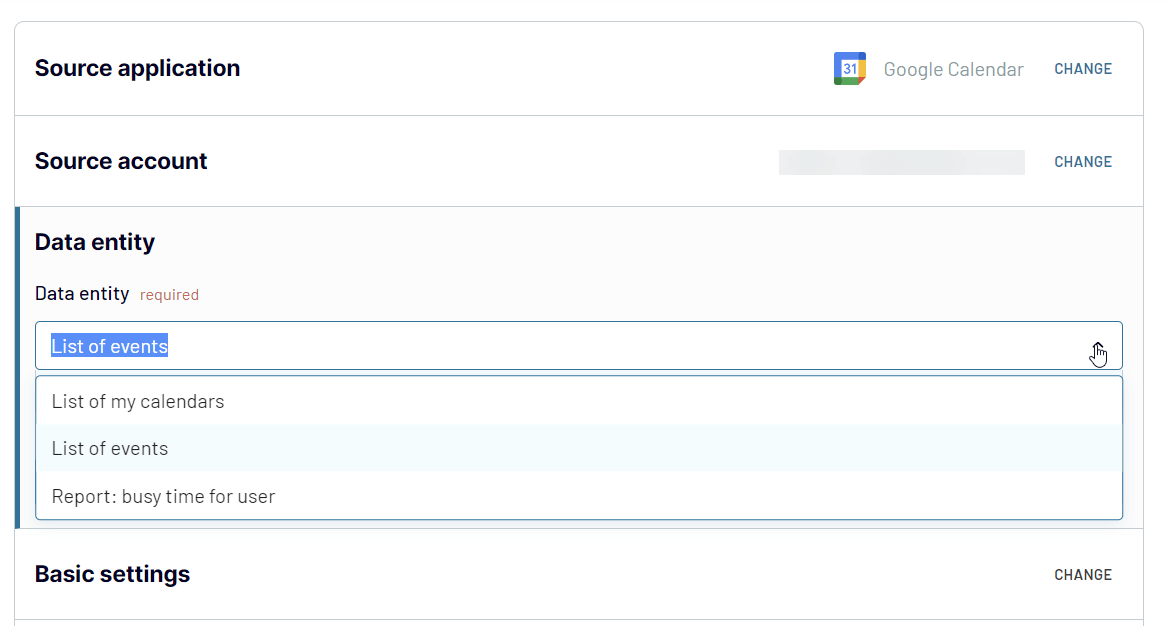Click the Google Calendar app icon
The width and height of the screenshot is (1168, 626).
850,69
